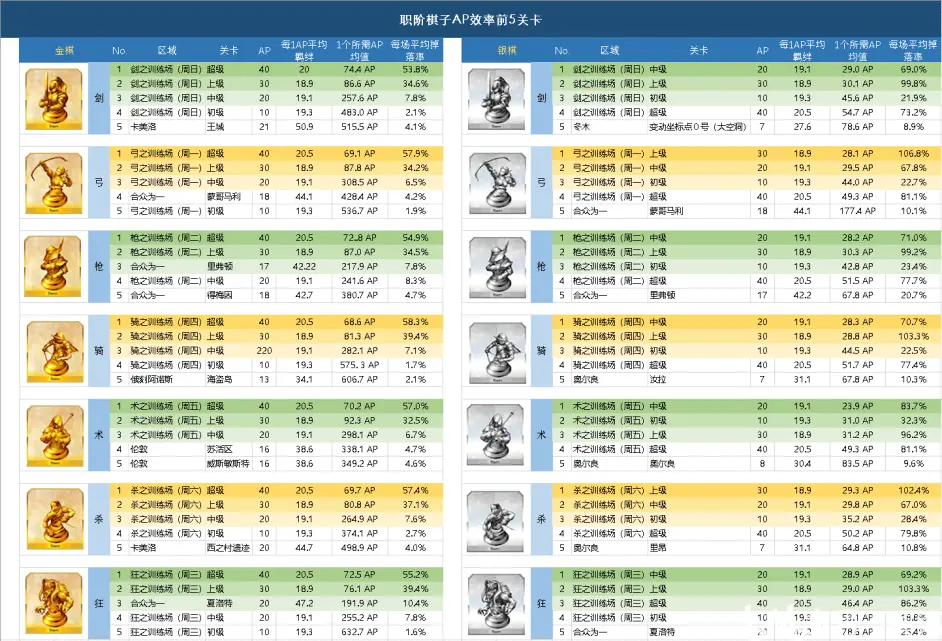Click the gold Berserker chess piece icon
Viewport: 942px width, 641px height.
54,603
